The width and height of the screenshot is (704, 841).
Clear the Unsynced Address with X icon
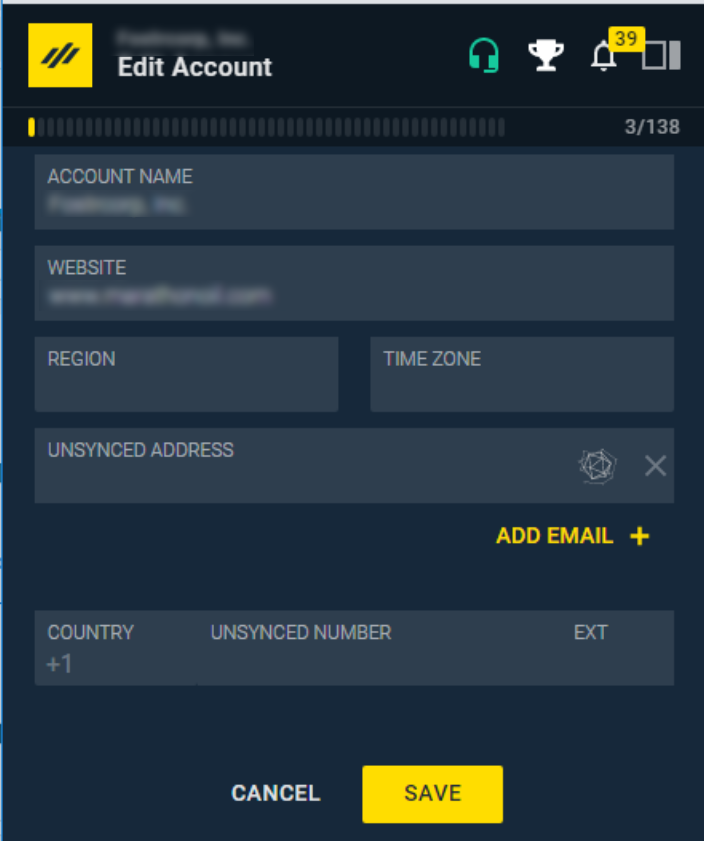tap(655, 466)
